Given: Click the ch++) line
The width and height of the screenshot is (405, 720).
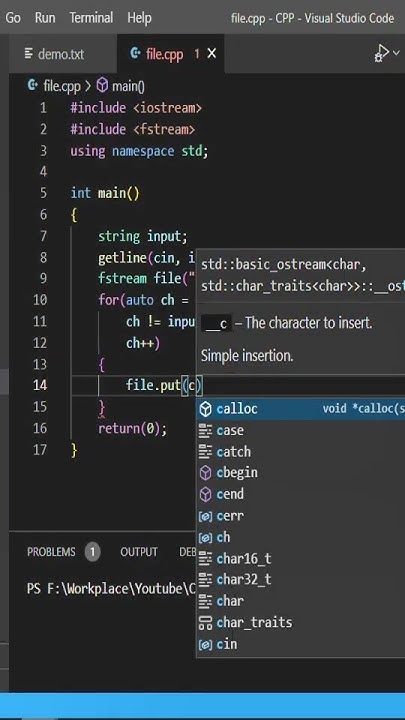Looking at the screenshot, I should 143,343.
